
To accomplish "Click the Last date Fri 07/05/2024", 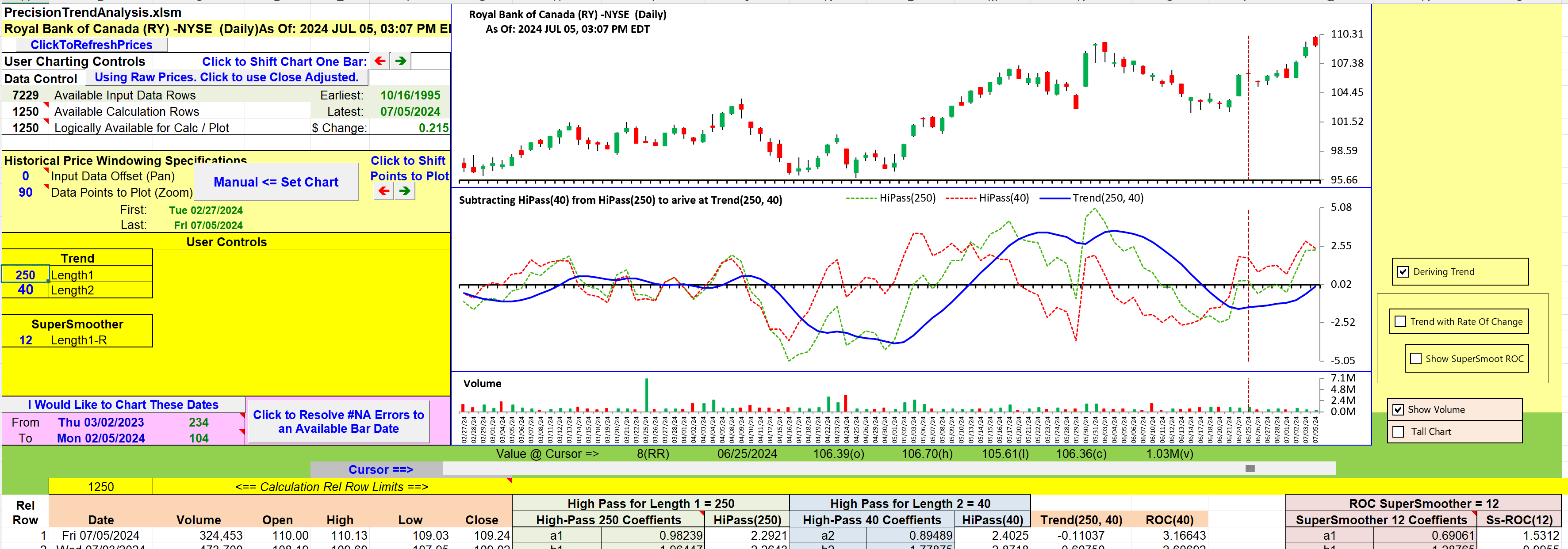I will point(208,225).
